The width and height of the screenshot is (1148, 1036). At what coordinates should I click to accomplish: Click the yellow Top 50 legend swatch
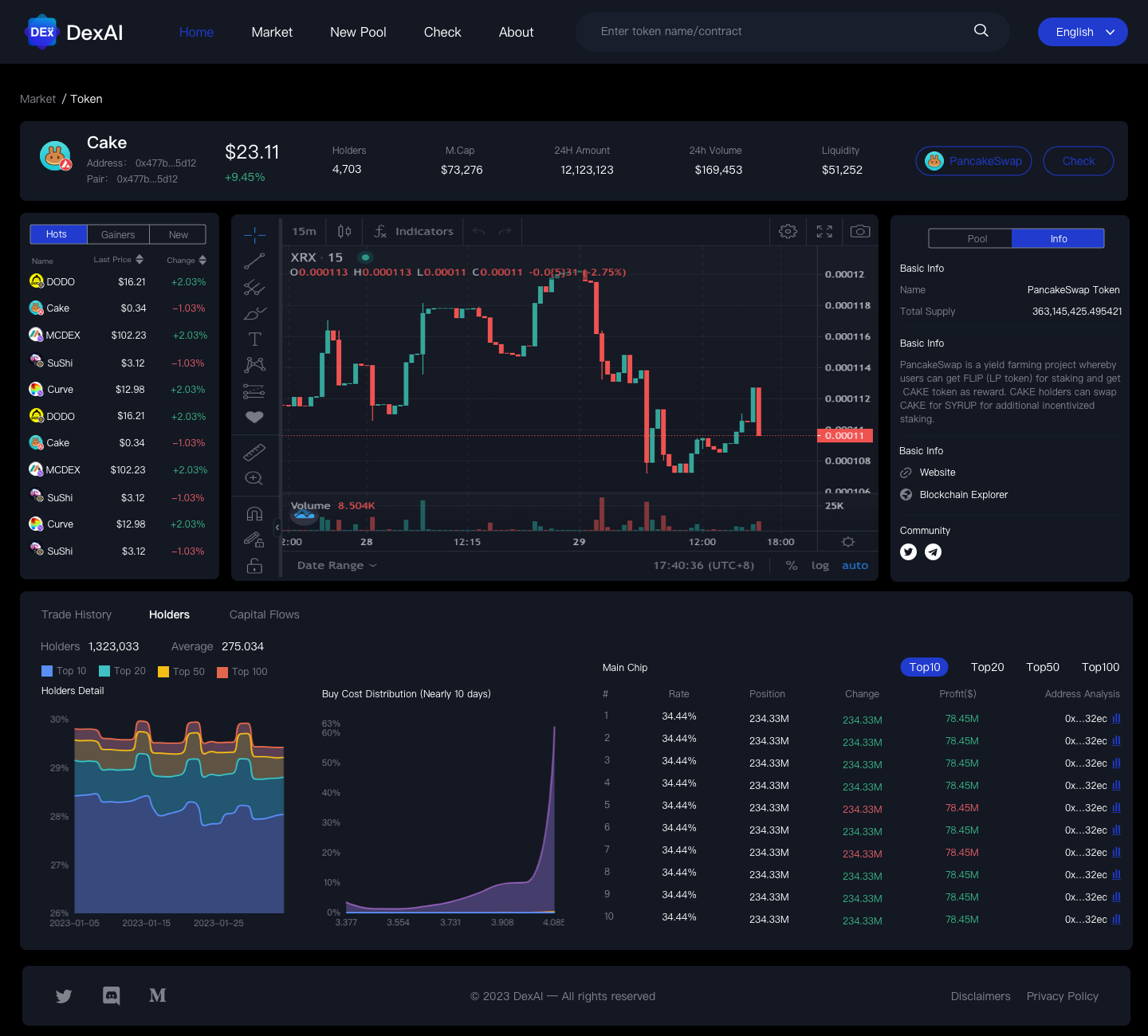point(163,672)
